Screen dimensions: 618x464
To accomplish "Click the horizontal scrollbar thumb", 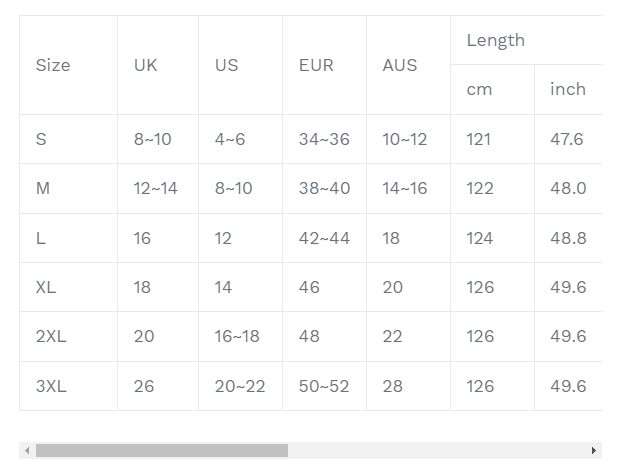I will coord(162,450).
